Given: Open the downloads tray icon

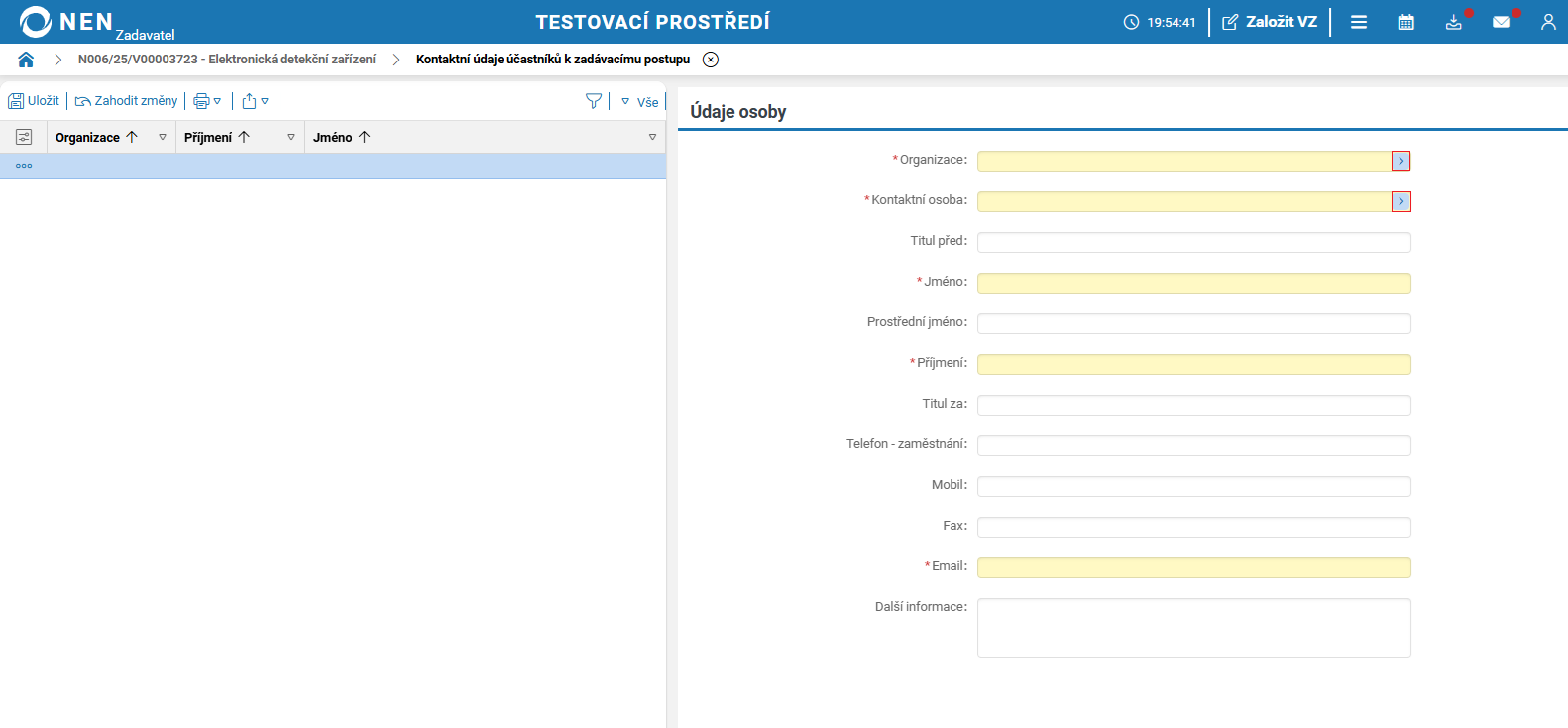Looking at the screenshot, I should click(x=1453, y=22).
